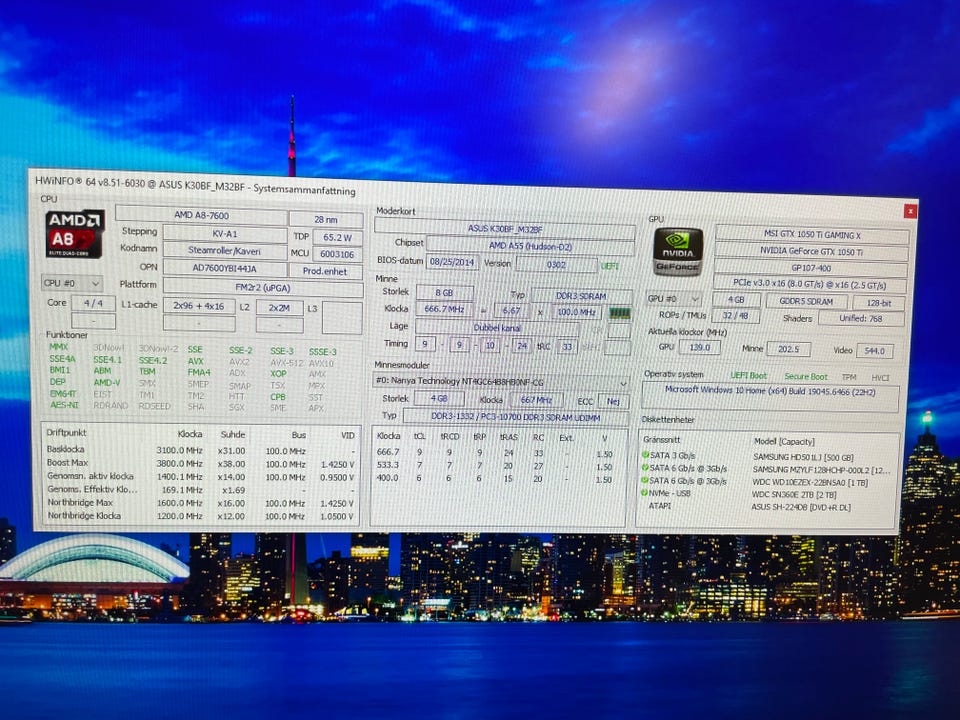Click the tRC timing value 33

coord(568,347)
